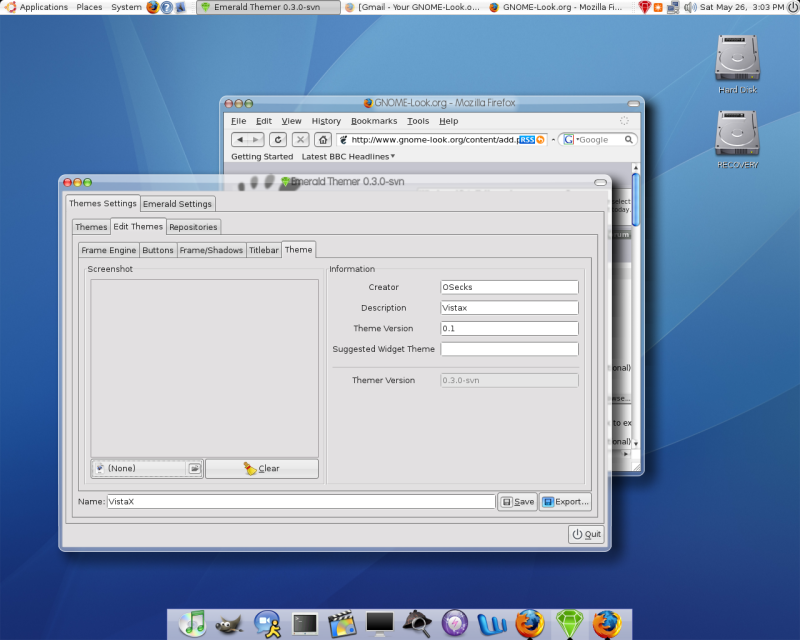Open Firefox Tools menu

418,121
